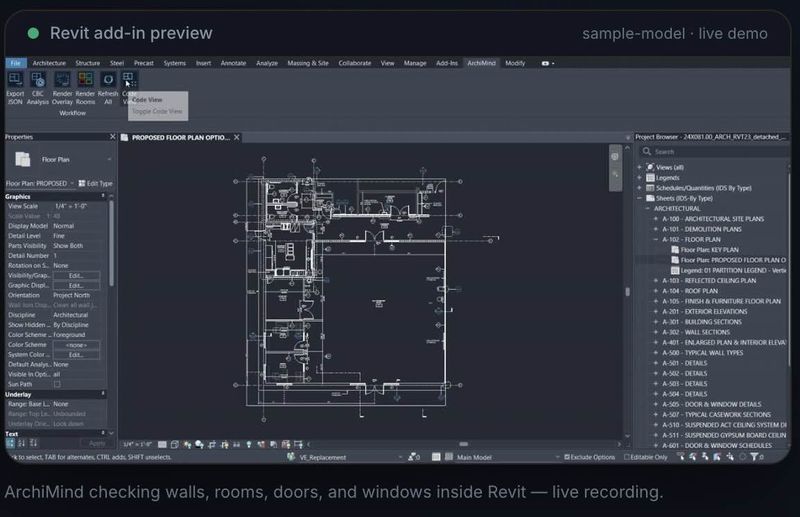The width and height of the screenshot is (800, 517).
Task: Click the Reveal Hidden Elements lightbulb icon
Action: coord(249,445)
